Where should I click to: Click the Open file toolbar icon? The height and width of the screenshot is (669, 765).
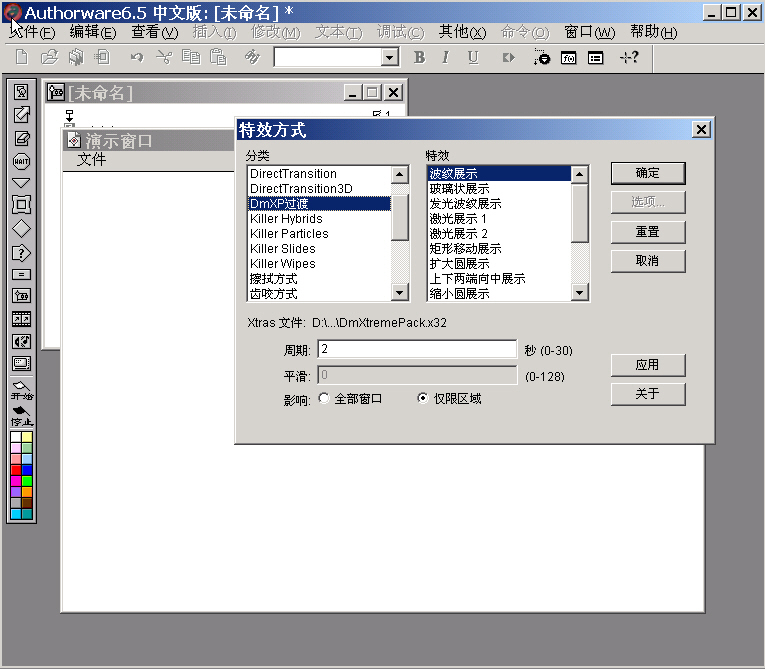tap(49, 58)
